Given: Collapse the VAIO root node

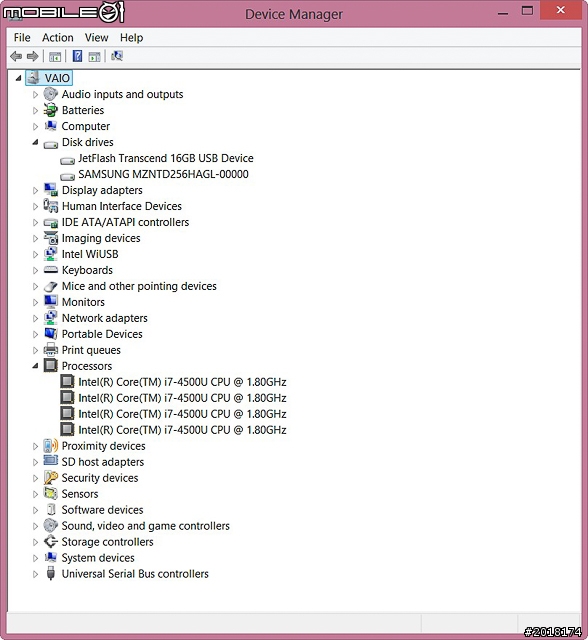Looking at the screenshot, I should pos(18,78).
